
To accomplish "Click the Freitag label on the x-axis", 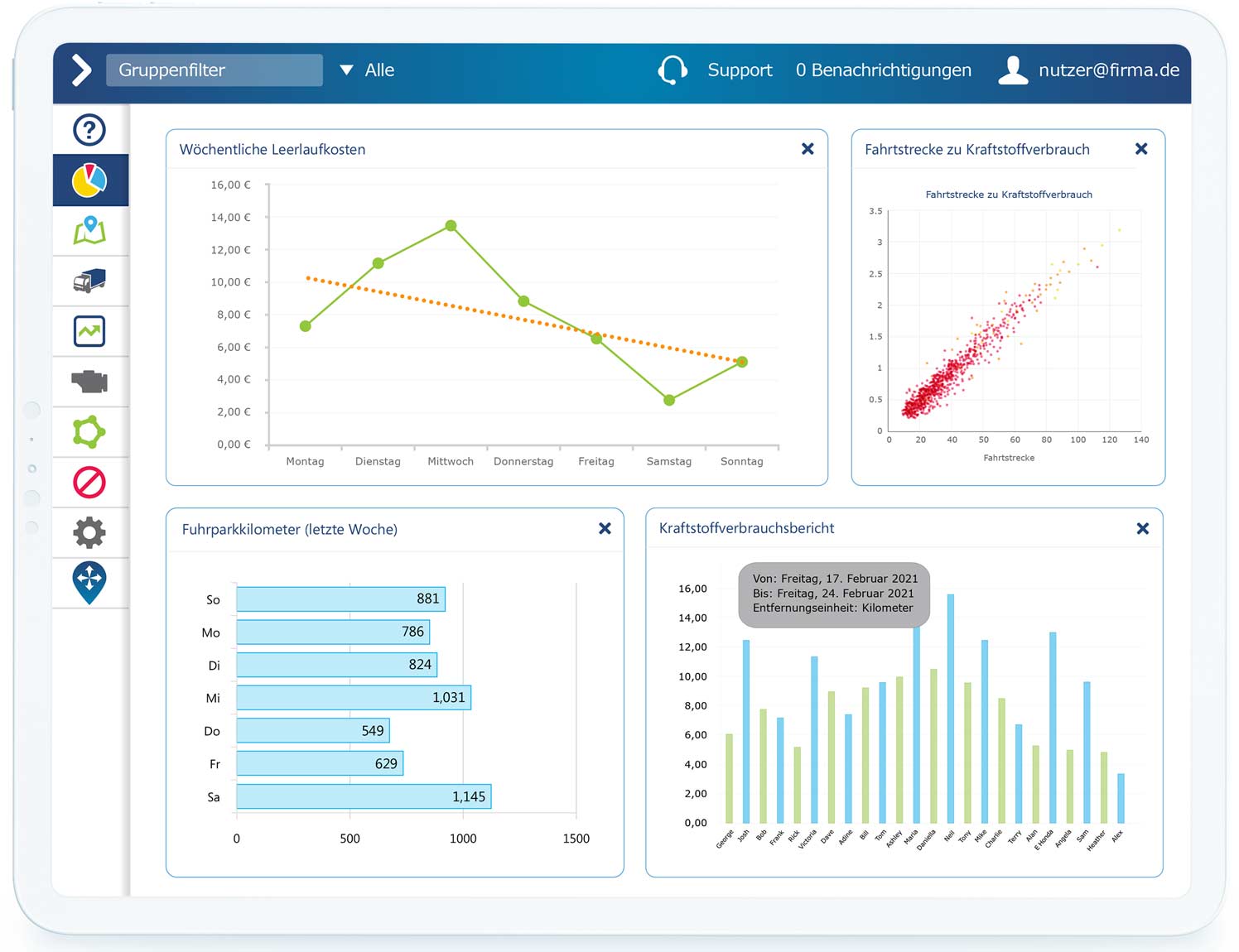I will click(596, 461).
